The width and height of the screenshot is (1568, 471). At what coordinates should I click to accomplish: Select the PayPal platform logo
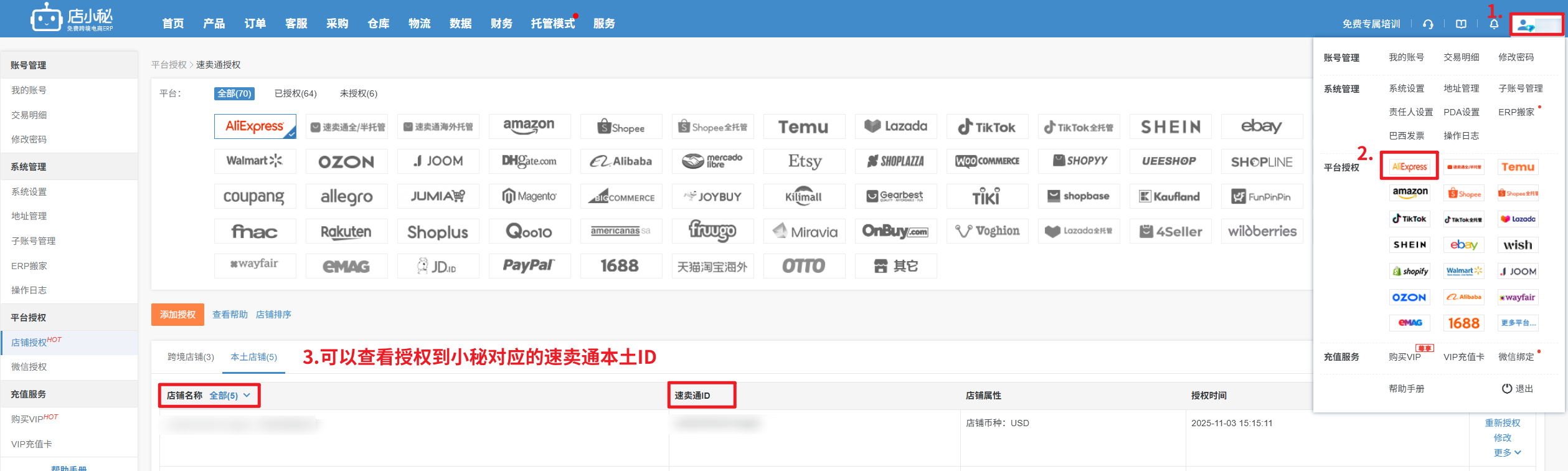(x=529, y=266)
